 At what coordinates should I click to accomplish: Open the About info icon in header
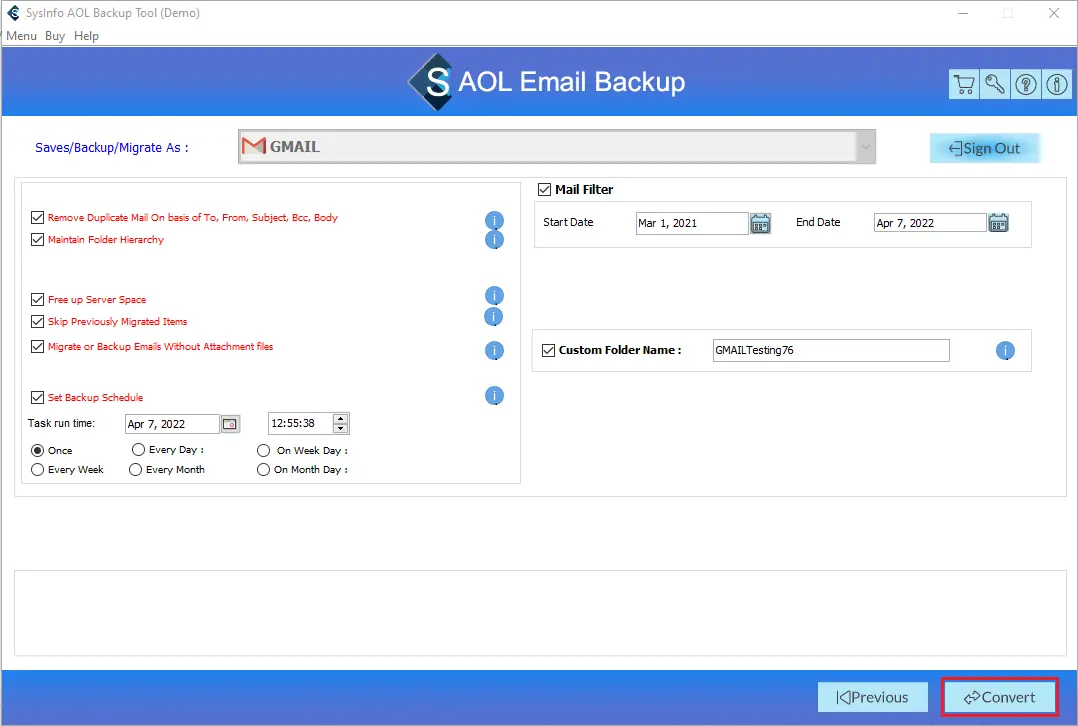tap(1057, 85)
